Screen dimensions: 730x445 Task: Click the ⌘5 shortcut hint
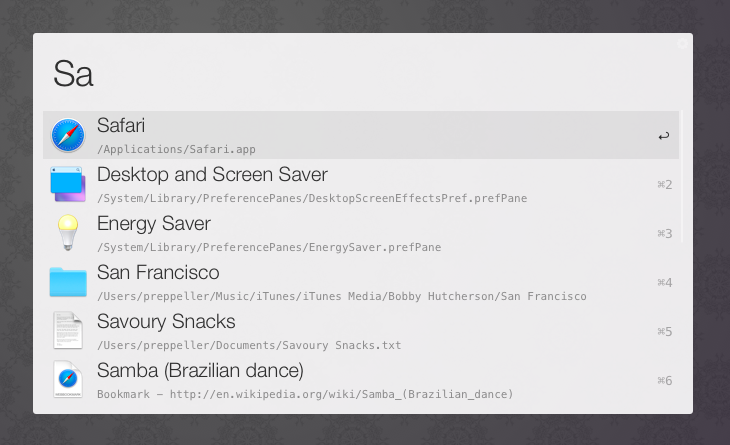click(664, 332)
